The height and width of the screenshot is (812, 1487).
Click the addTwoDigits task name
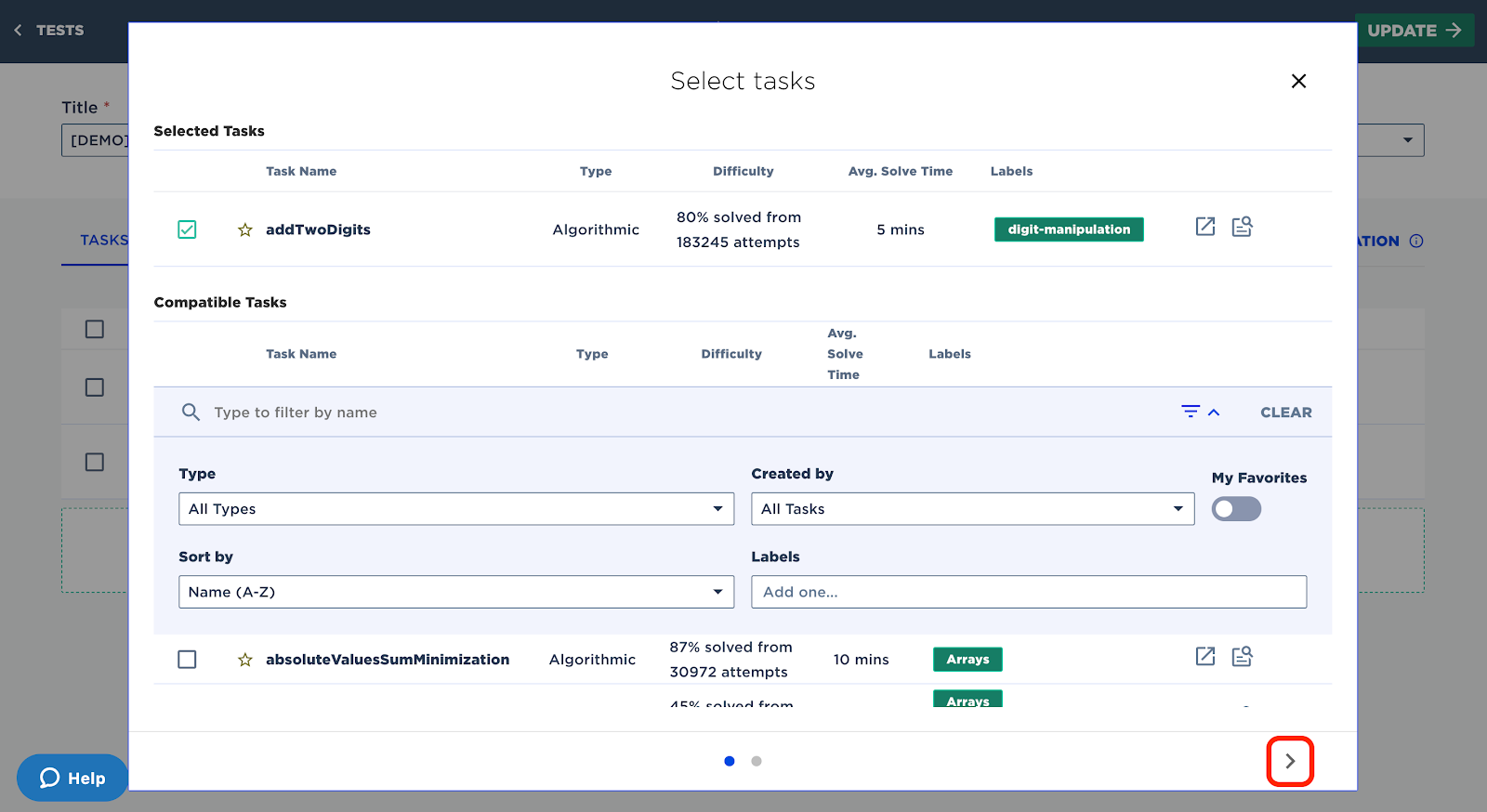click(x=318, y=229)
